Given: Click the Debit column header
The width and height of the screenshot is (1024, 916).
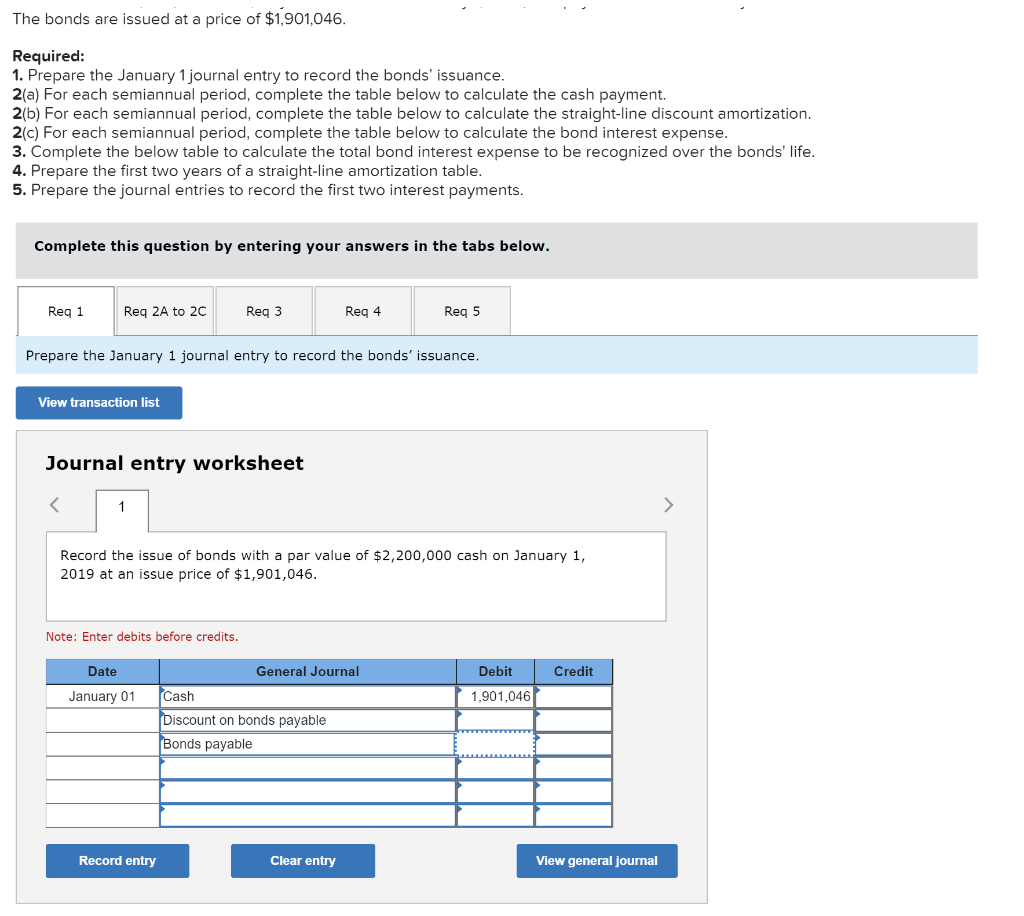Looking at the screenshot, I should [x=496, y=672].
